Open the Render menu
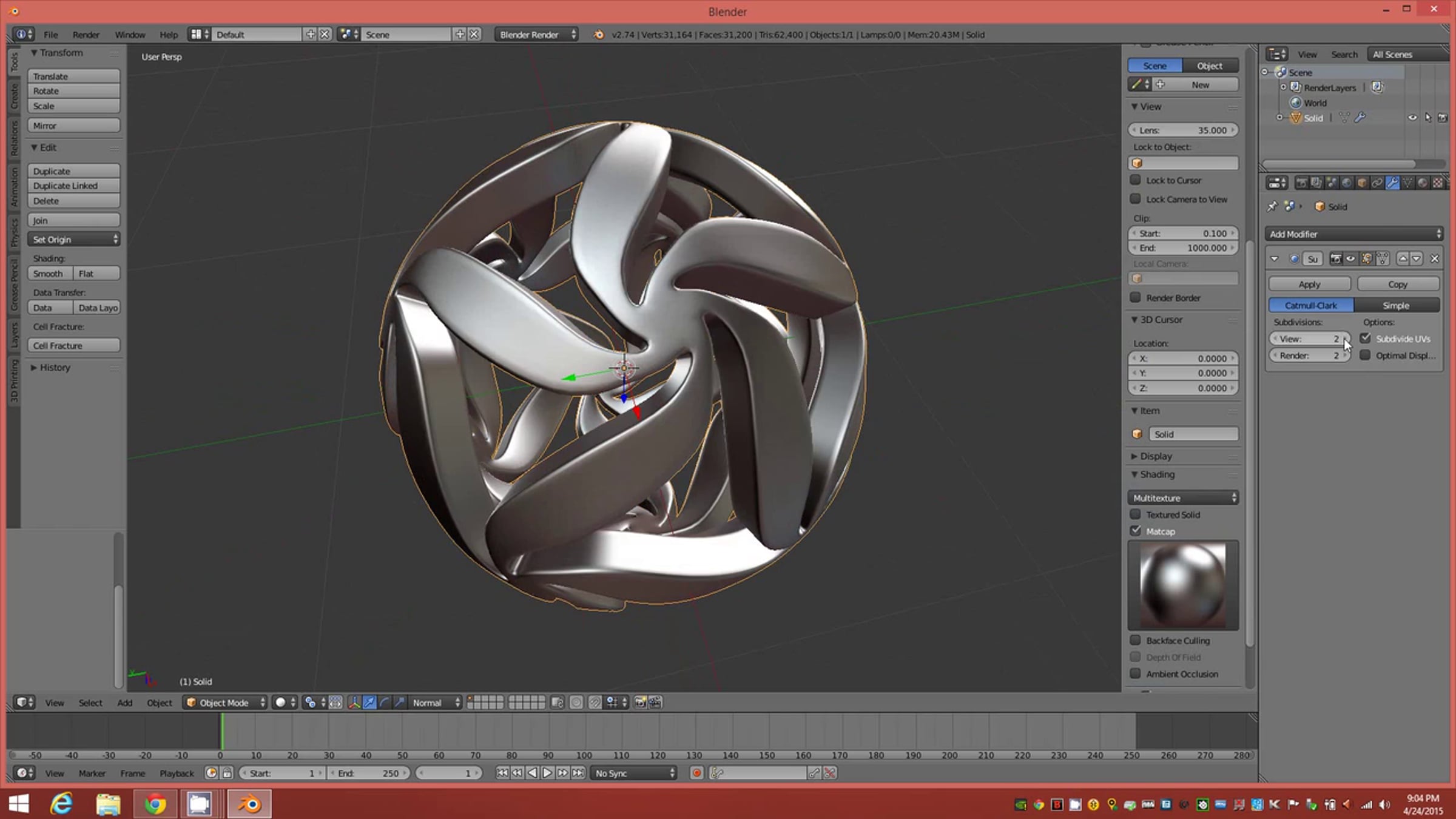1456x819 pixels. point(86,35)
